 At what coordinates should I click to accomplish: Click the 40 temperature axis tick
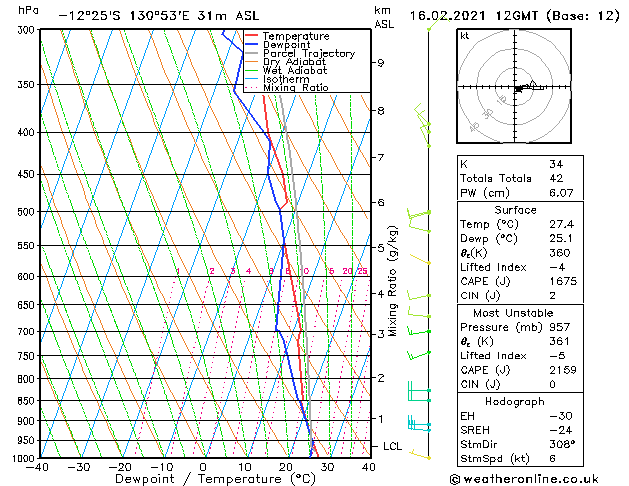point(369,468)
